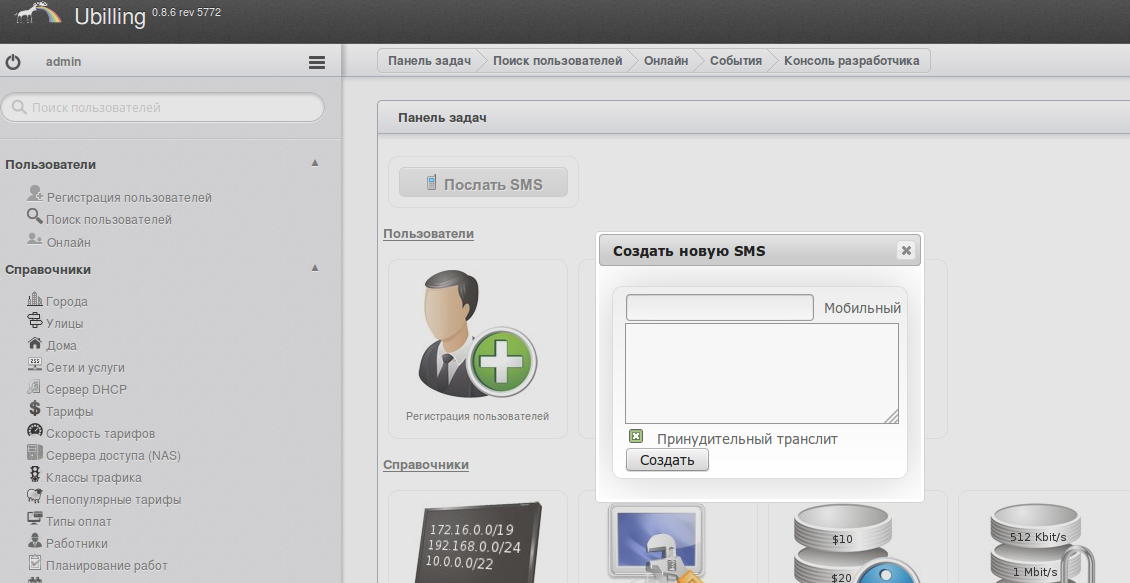Click the Ubilling title text
1130x583 pixels.
point(110,17)
